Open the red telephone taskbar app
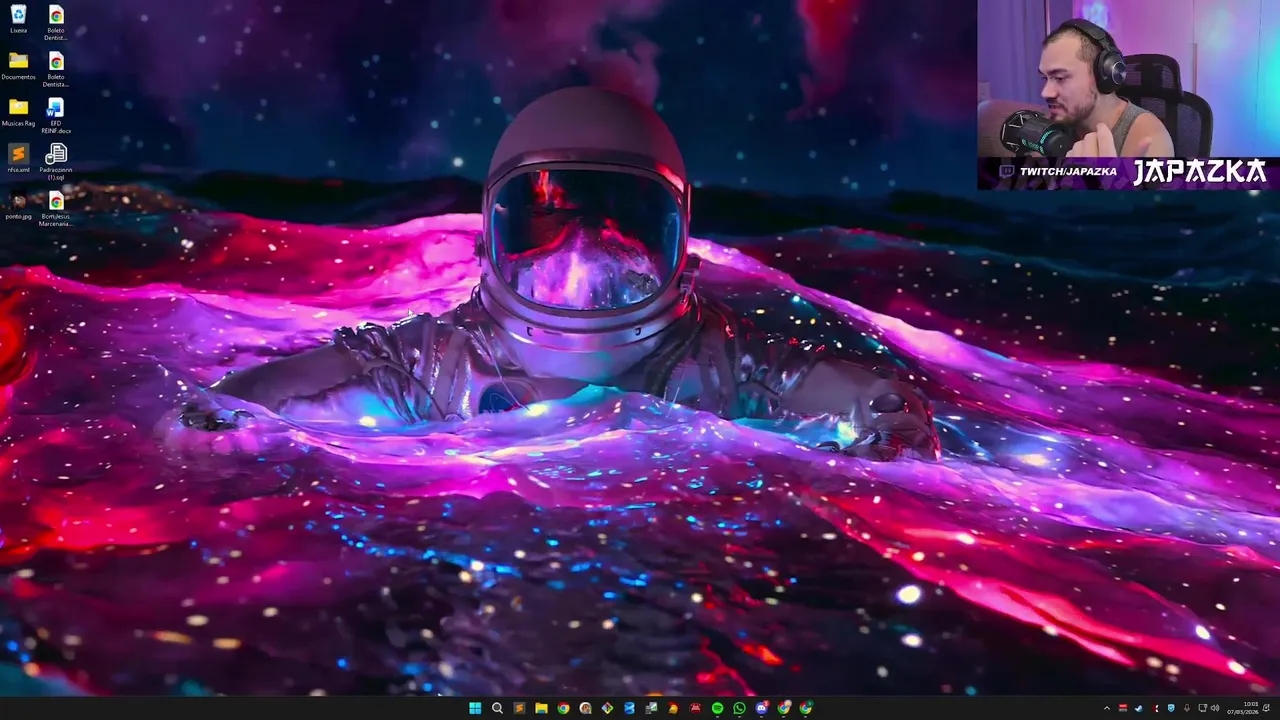The image size is (1280, 720). click(x=696, y=708)
